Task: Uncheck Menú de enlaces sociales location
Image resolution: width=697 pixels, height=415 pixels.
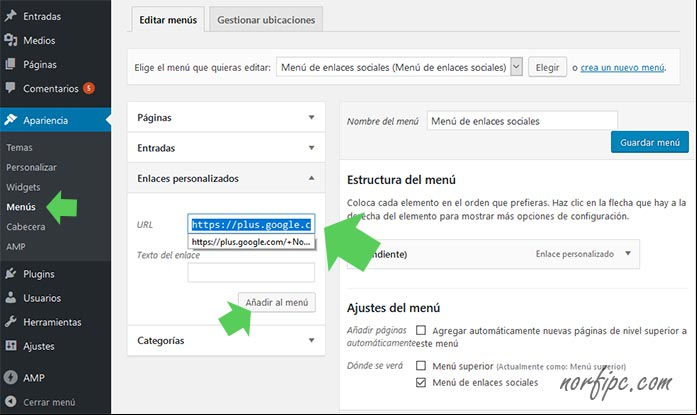Action: click(421, 382)
